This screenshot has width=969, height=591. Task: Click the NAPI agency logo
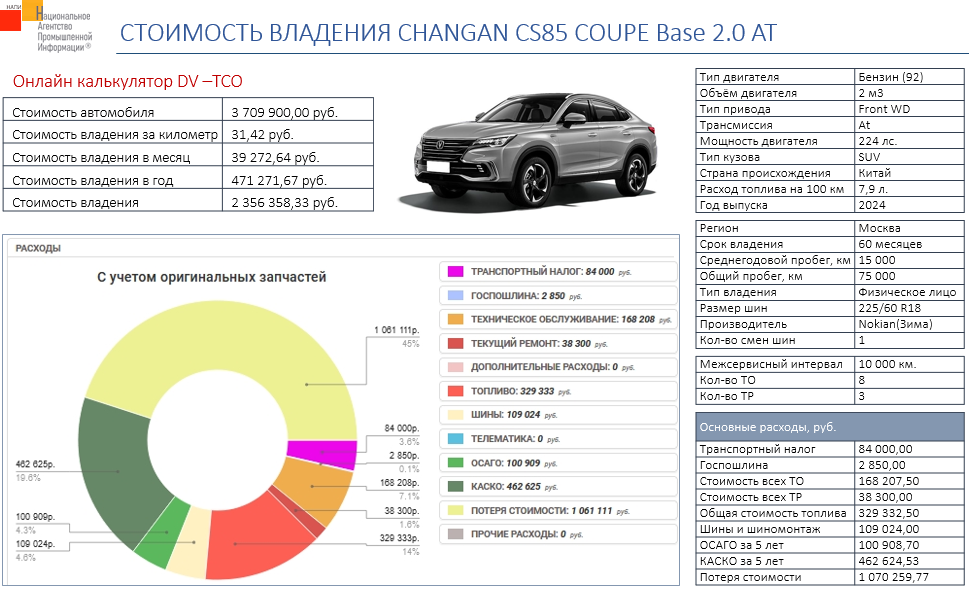tap(47, 27)
